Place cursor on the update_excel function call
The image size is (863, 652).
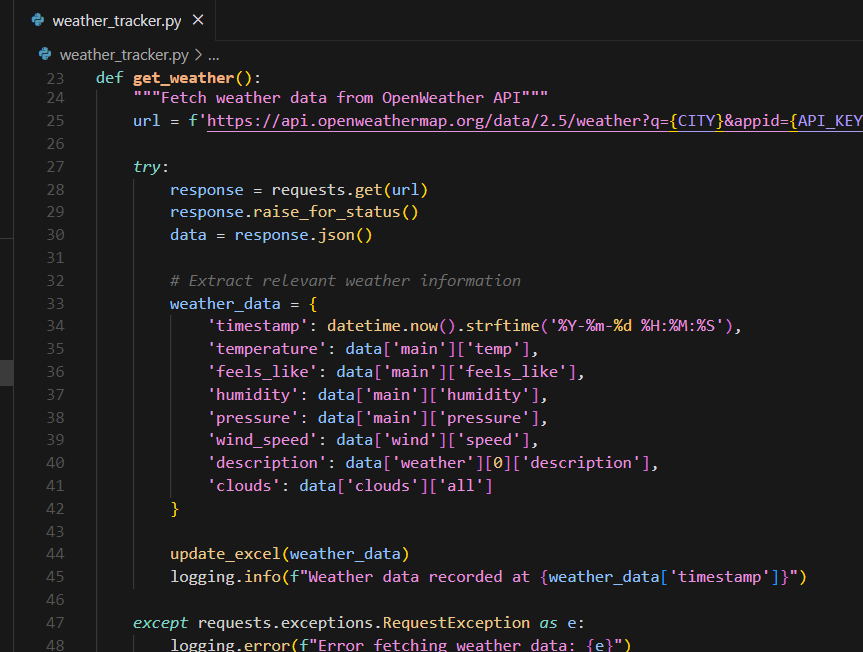[225, 553]
